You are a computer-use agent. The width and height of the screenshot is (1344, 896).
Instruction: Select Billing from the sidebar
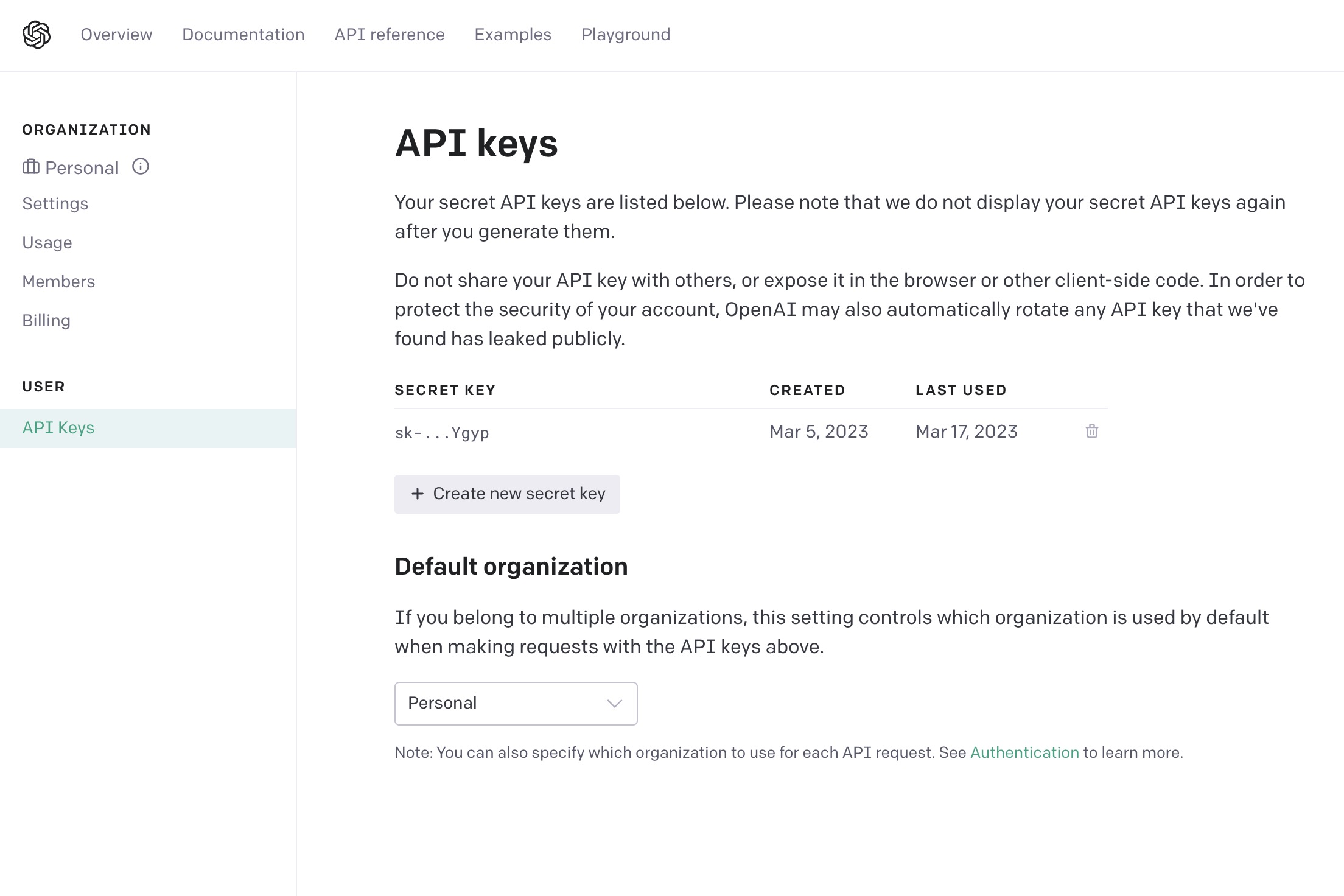(46, 320)
